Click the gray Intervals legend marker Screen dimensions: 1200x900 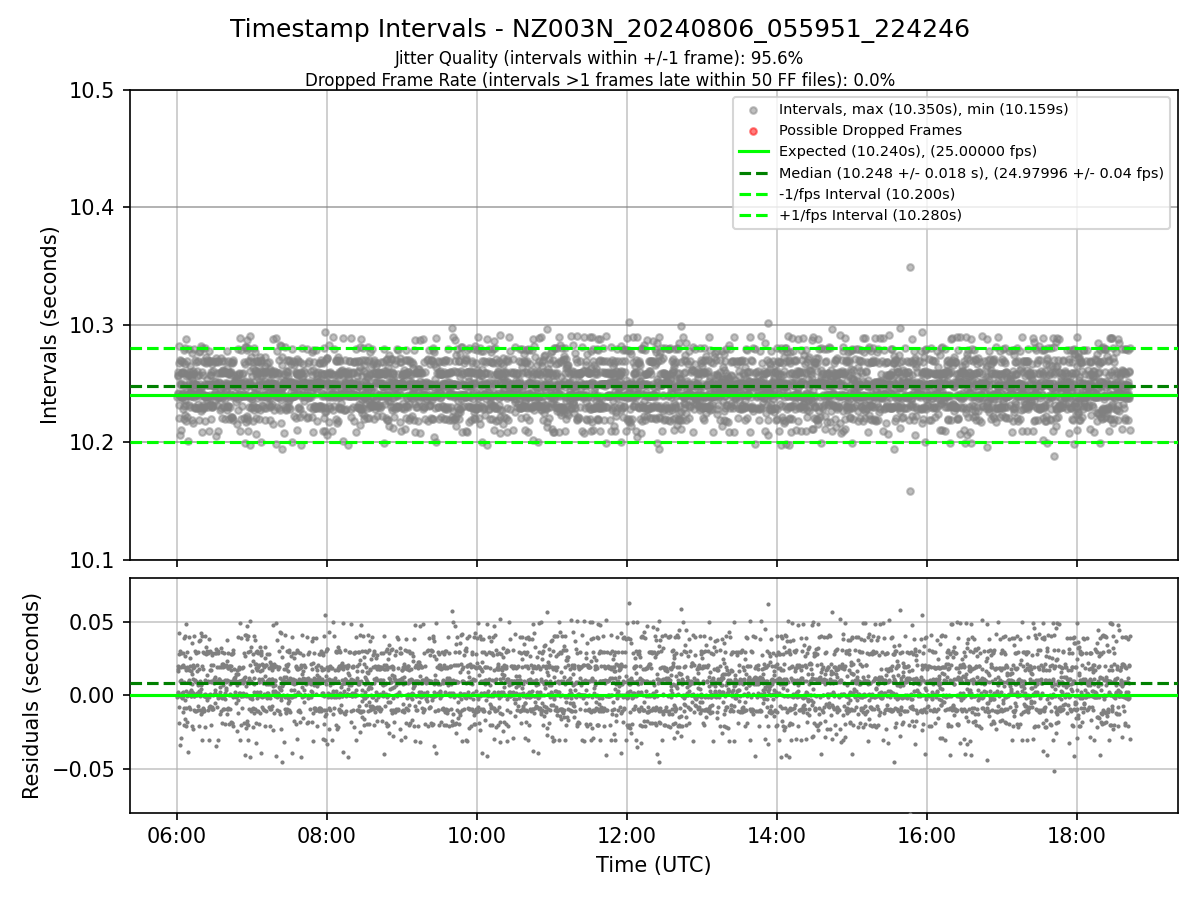pos(754,109)
